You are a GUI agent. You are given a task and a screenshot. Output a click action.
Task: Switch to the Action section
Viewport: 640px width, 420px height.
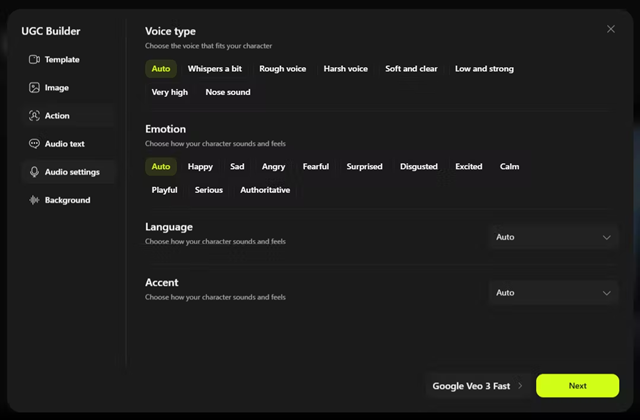tap(69, 116)
